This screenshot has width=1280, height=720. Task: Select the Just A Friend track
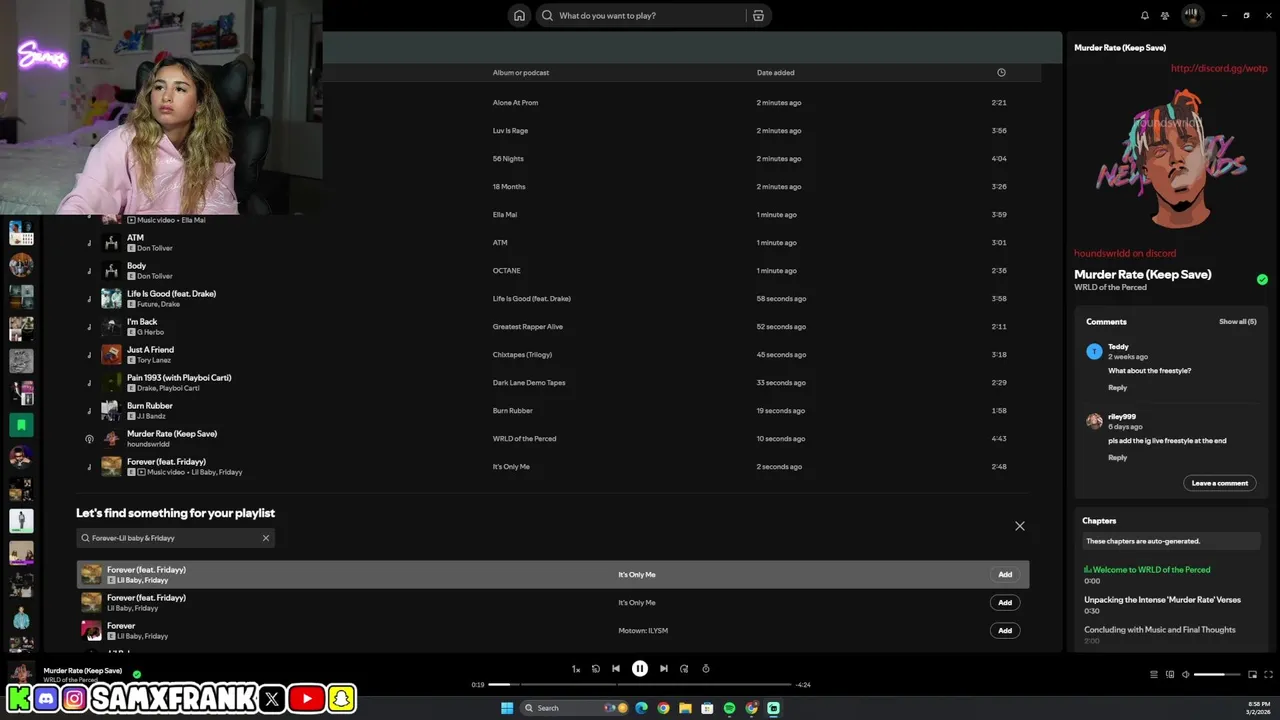150,350
